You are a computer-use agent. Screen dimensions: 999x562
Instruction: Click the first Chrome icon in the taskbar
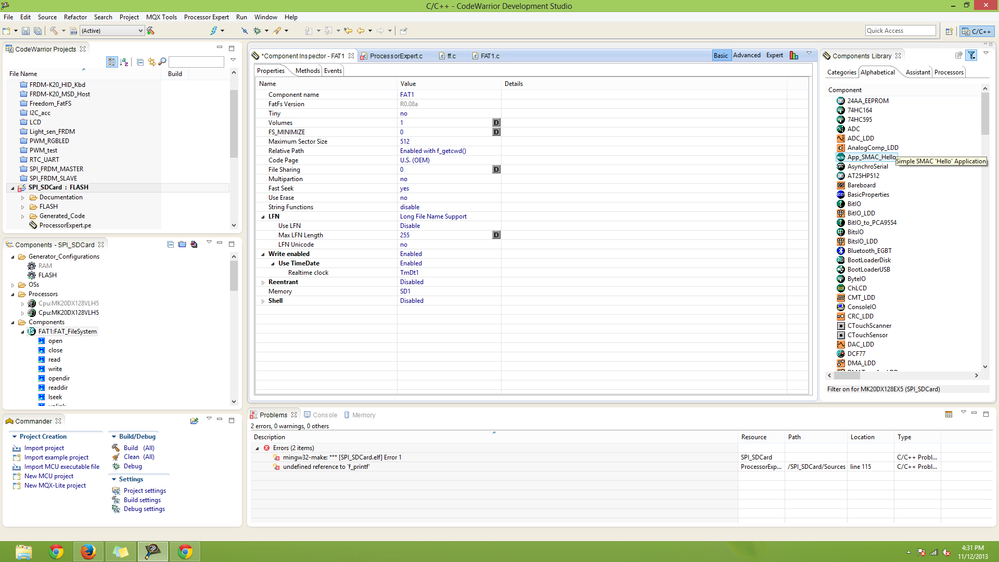point(56,551)
